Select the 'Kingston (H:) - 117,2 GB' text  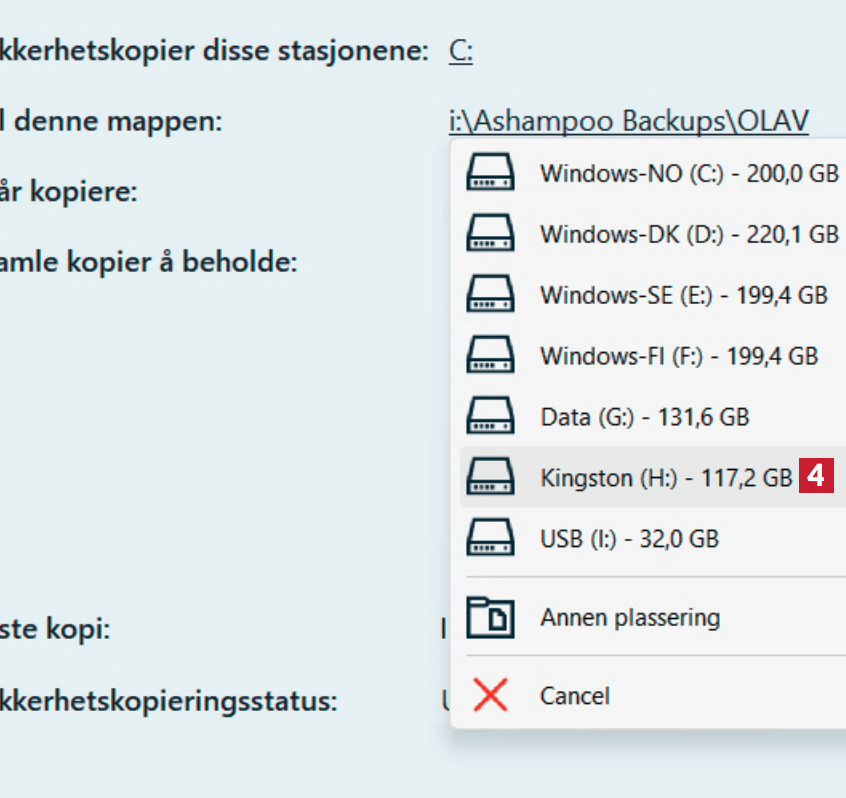click(x=665, y=478)
